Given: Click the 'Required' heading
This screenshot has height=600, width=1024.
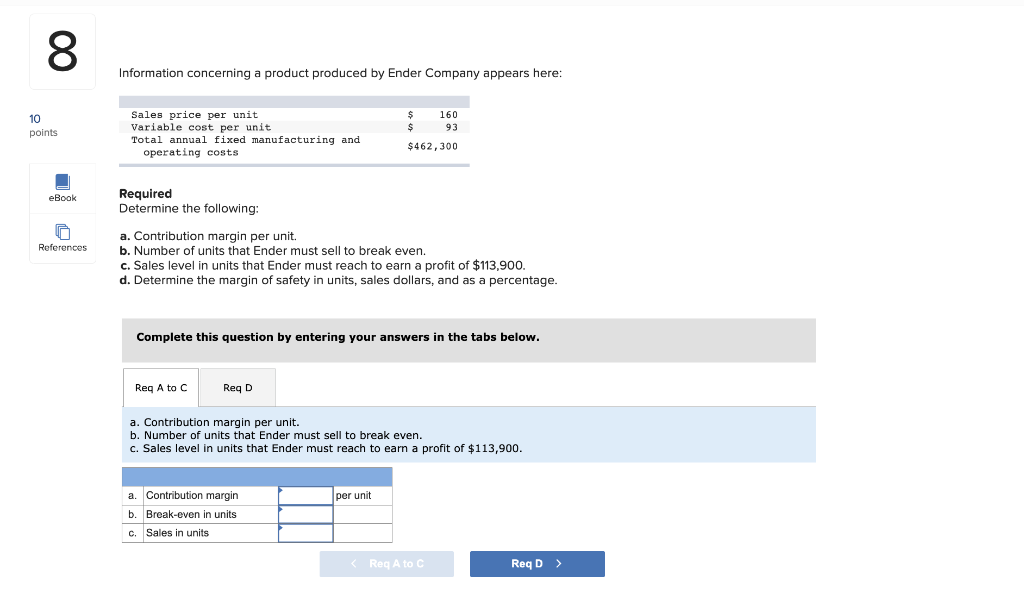Looking at the screenshot, I should pos(146,194).
